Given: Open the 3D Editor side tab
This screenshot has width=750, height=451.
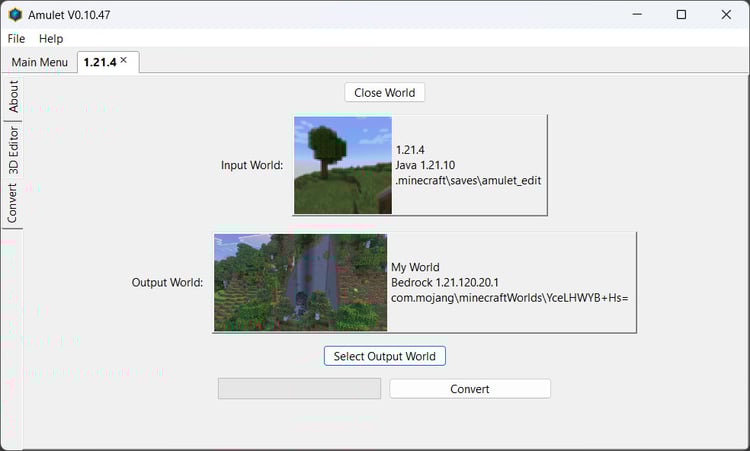Looking at the screenshot, I should pyautogui.click(x=13, y=150).
